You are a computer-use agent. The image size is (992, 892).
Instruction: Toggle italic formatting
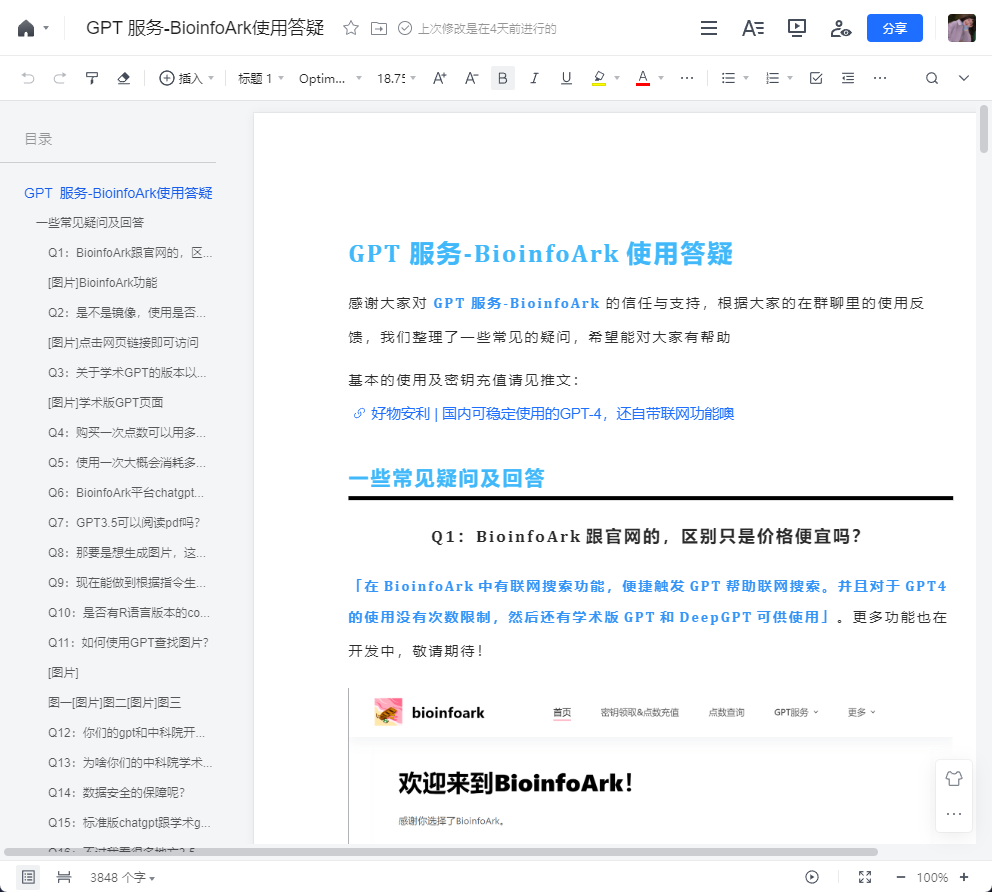click(x=535, y=78)
